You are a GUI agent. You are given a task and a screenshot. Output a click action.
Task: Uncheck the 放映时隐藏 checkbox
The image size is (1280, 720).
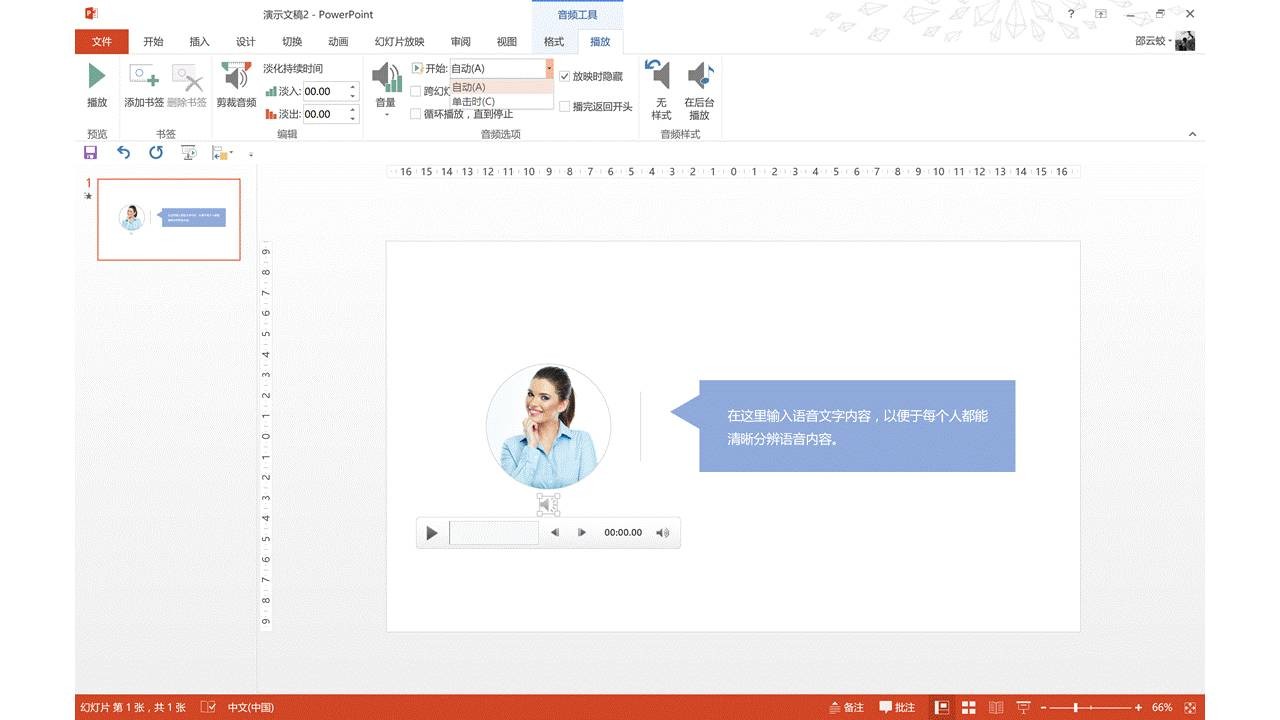tap(565, 76)
